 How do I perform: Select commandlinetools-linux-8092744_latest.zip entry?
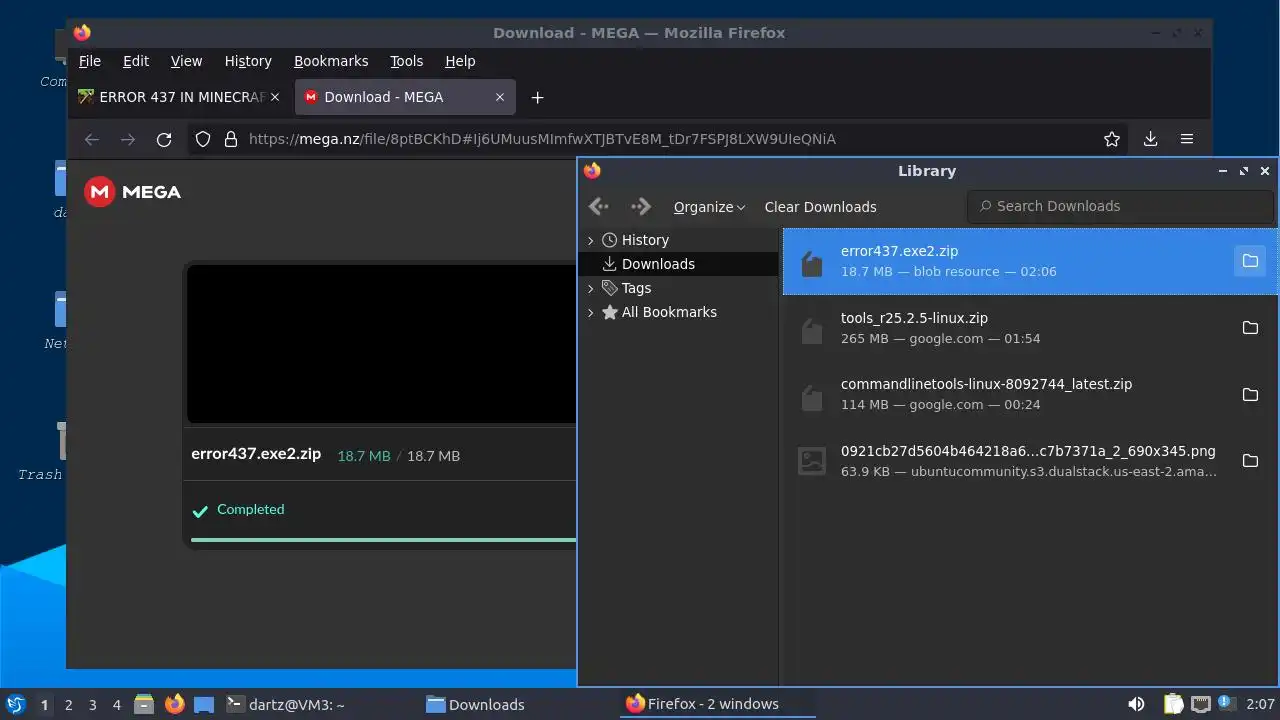[1030, 394]
